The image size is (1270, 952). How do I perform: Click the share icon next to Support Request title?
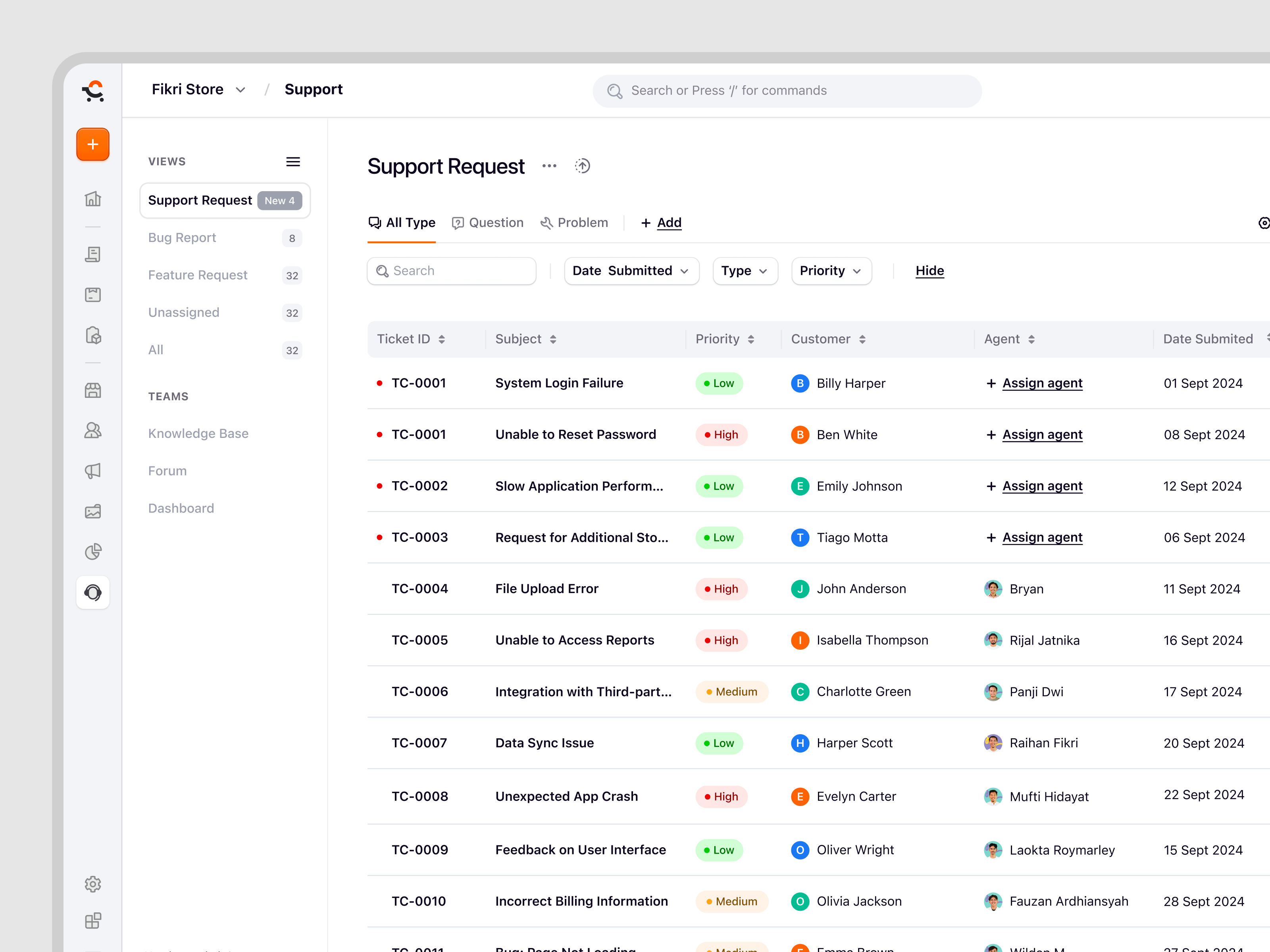coord(582,166)
